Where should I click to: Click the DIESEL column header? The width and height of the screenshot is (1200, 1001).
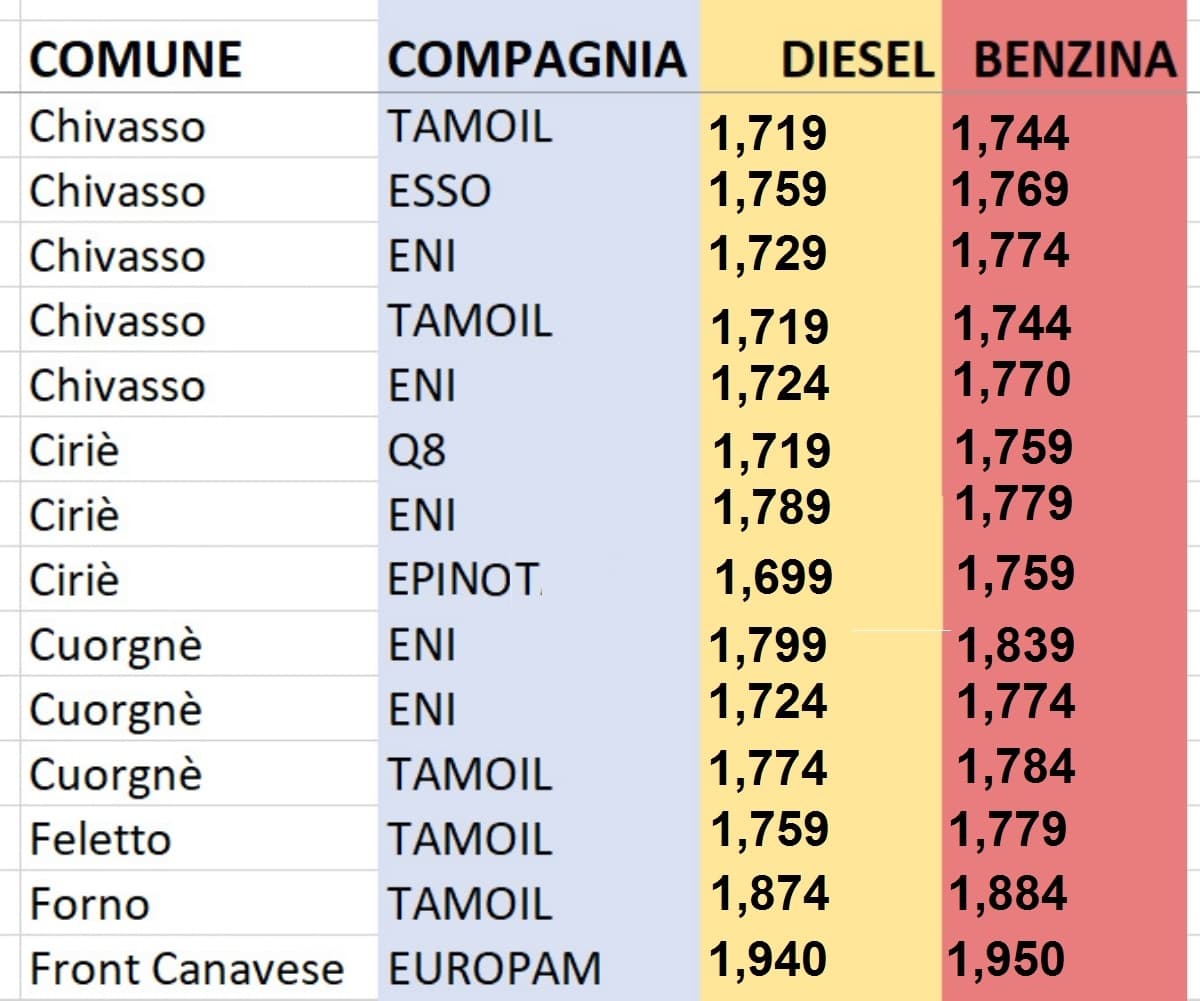(x=857, y=60)
